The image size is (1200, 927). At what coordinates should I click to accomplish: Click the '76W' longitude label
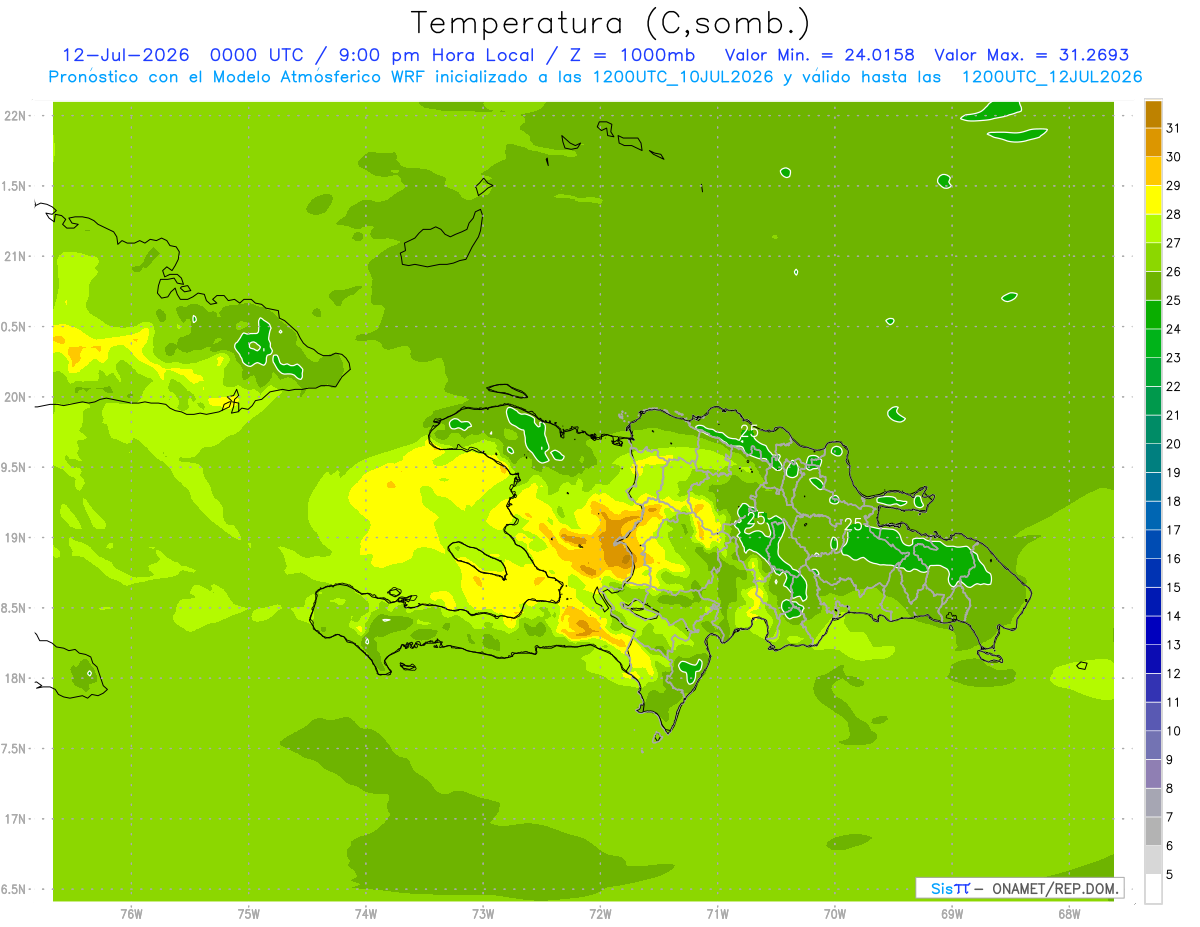(131, 914)
